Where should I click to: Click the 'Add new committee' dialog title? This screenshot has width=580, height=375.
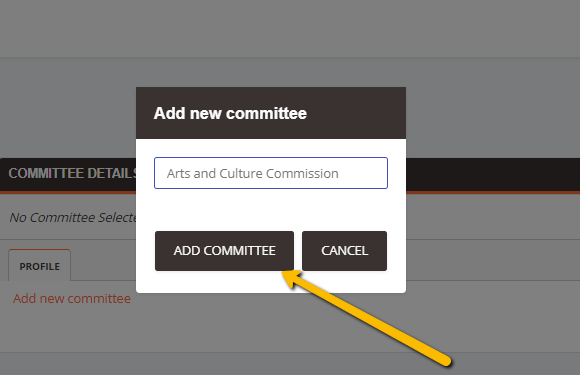(x=230, y=113)
